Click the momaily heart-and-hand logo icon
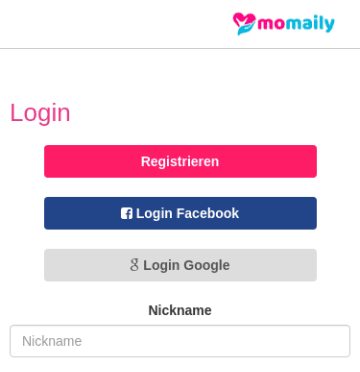 click(244, 24)
